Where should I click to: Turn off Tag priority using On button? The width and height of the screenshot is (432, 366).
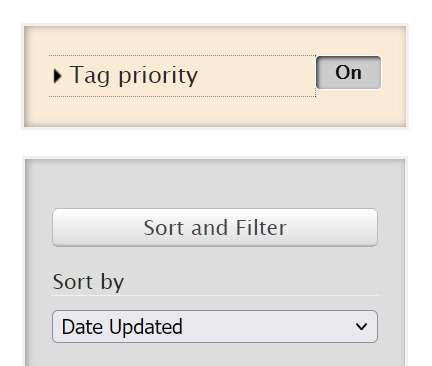(348, 73)
